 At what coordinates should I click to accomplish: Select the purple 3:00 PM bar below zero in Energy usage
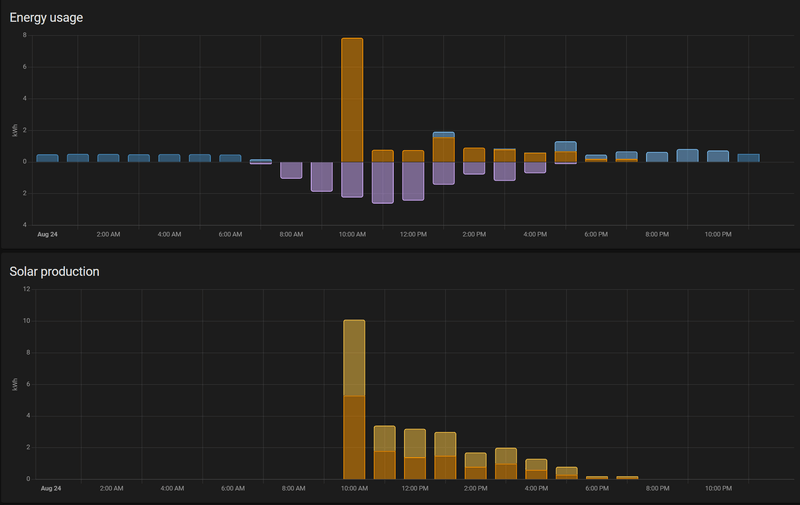coord(505,171)
